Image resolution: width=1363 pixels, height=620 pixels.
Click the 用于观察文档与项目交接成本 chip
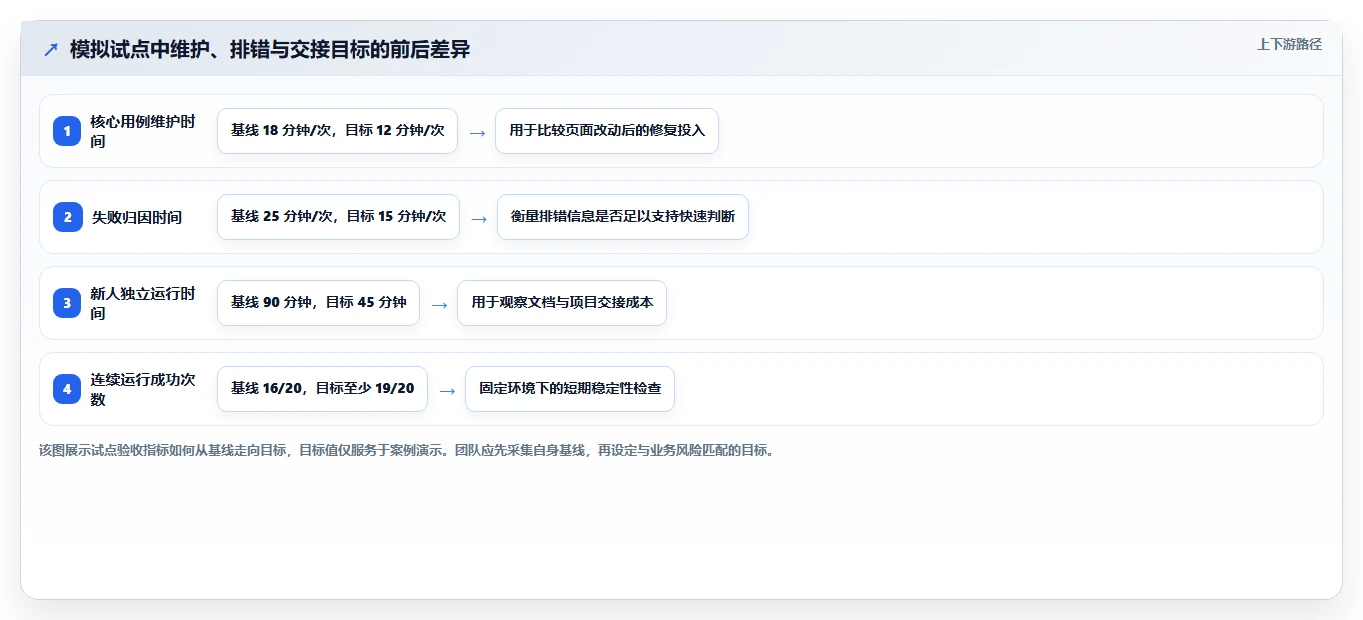(x=562, y=303)
